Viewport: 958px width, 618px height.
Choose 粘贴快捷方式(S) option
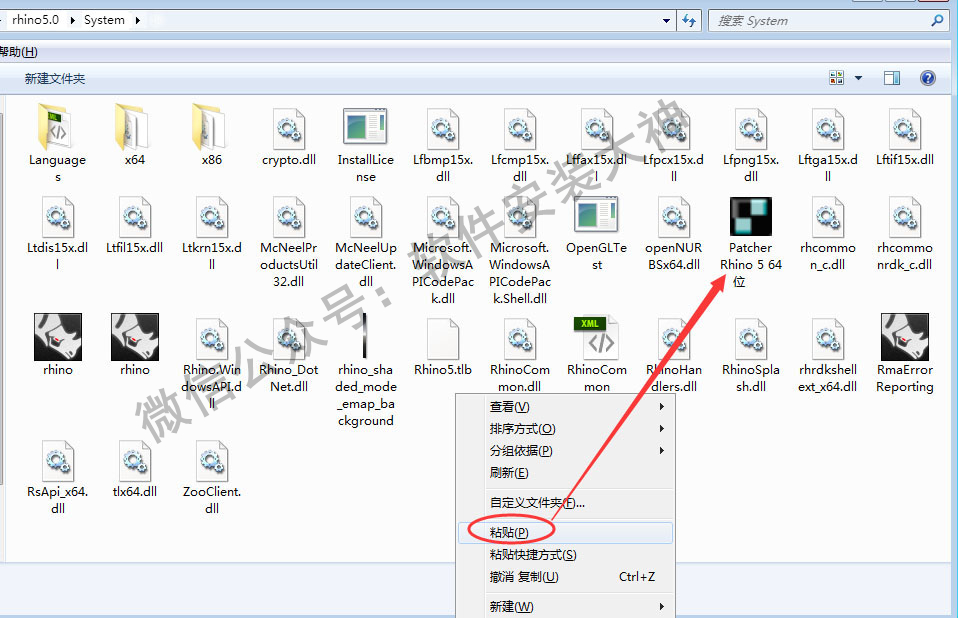pyautogui.click(x=565, y=554)
